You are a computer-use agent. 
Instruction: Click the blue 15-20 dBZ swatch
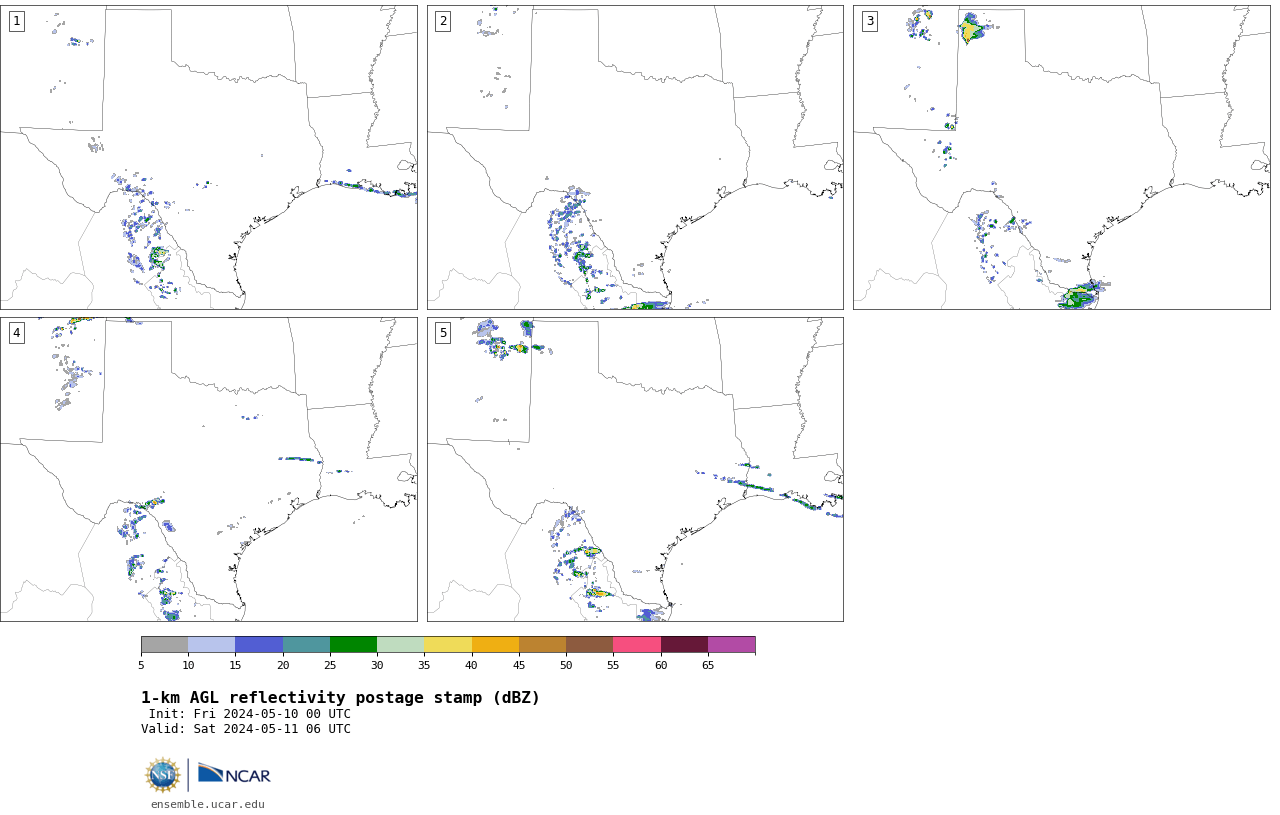coord(259,644)
